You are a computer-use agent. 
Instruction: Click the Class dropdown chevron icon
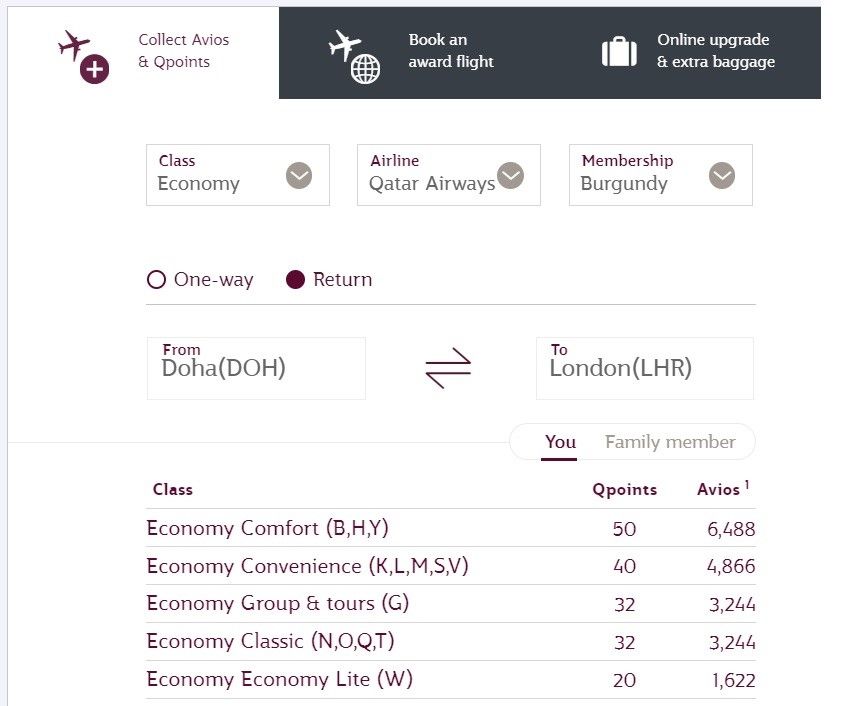(x=299, y=175)
